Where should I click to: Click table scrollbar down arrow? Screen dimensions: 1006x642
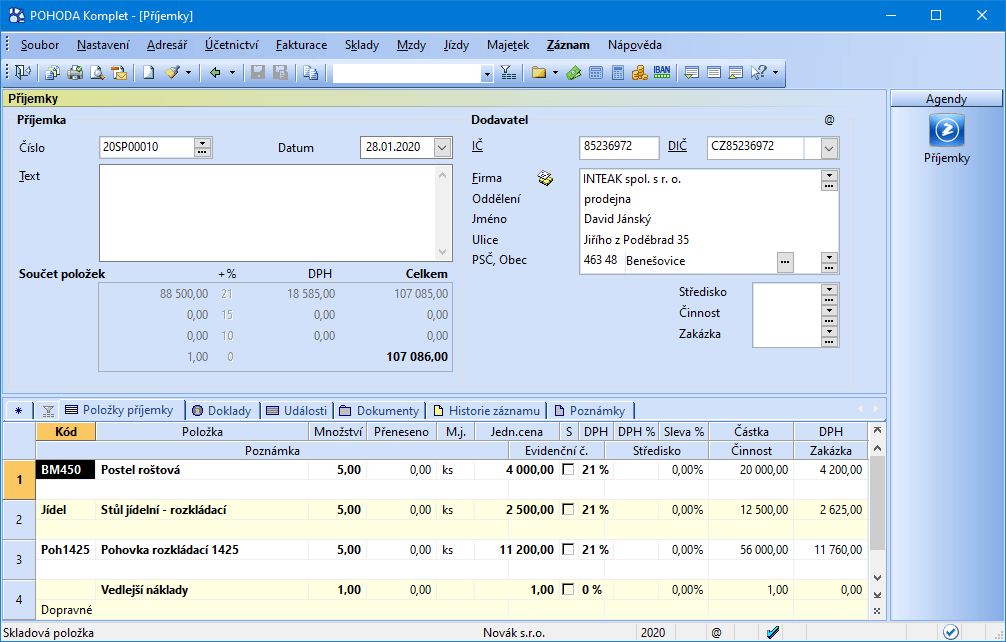coord(877,579)
